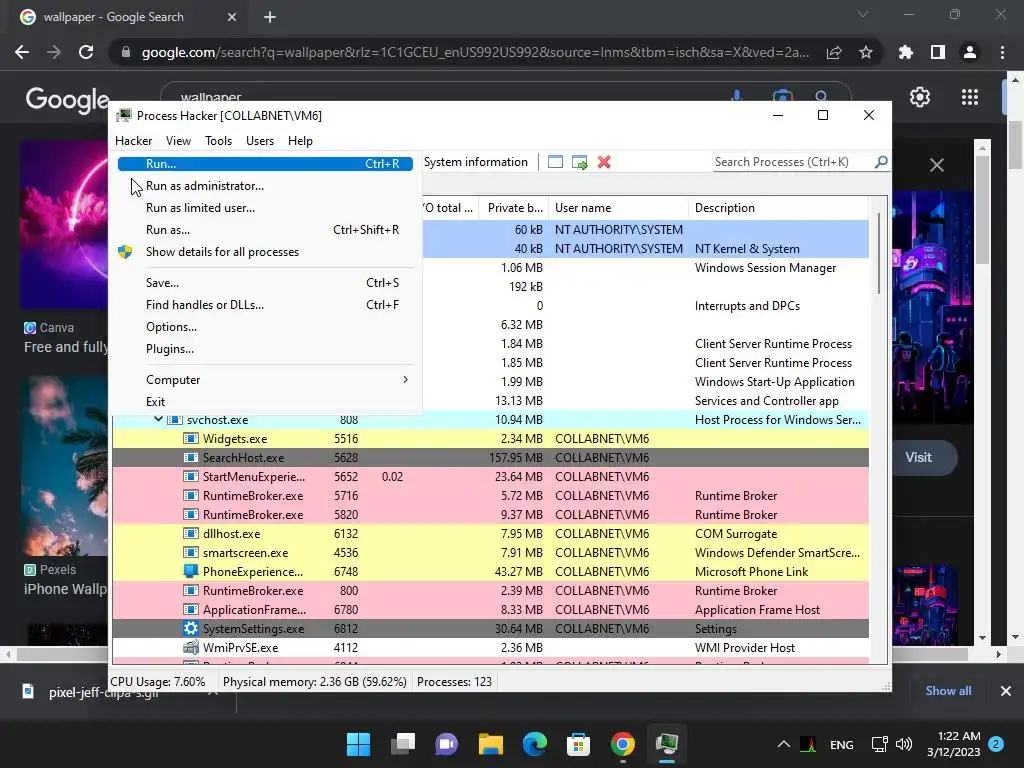The image size is (1024, 768).
Task: Bookmark this page with star icon
Action: tap(866, 52)
